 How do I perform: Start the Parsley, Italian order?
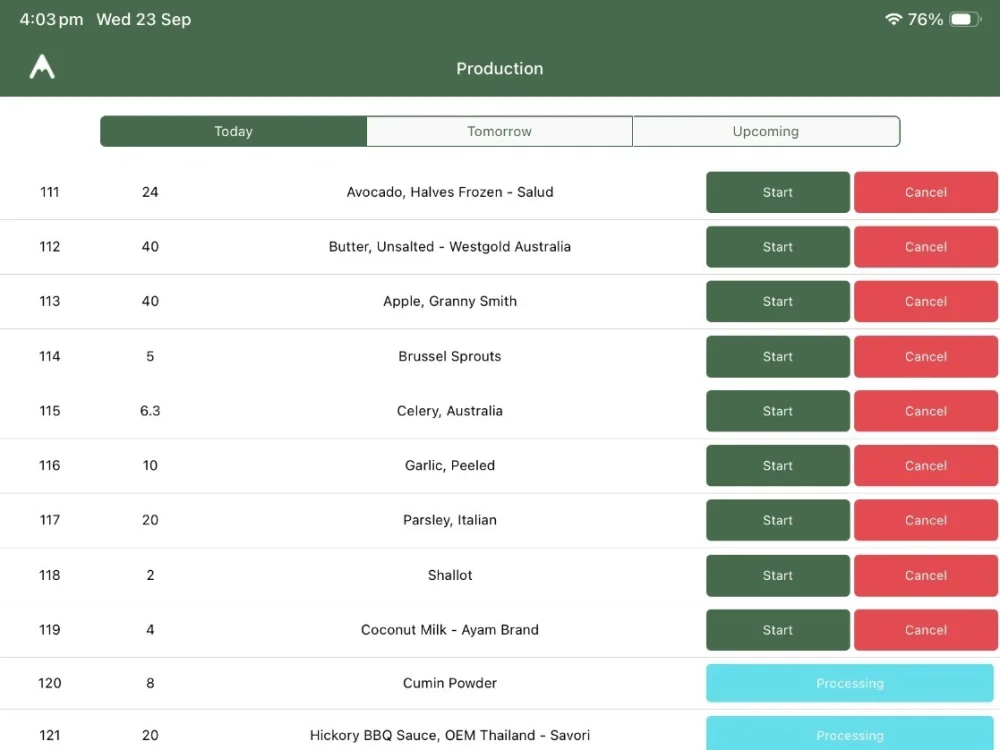[777, 520]
